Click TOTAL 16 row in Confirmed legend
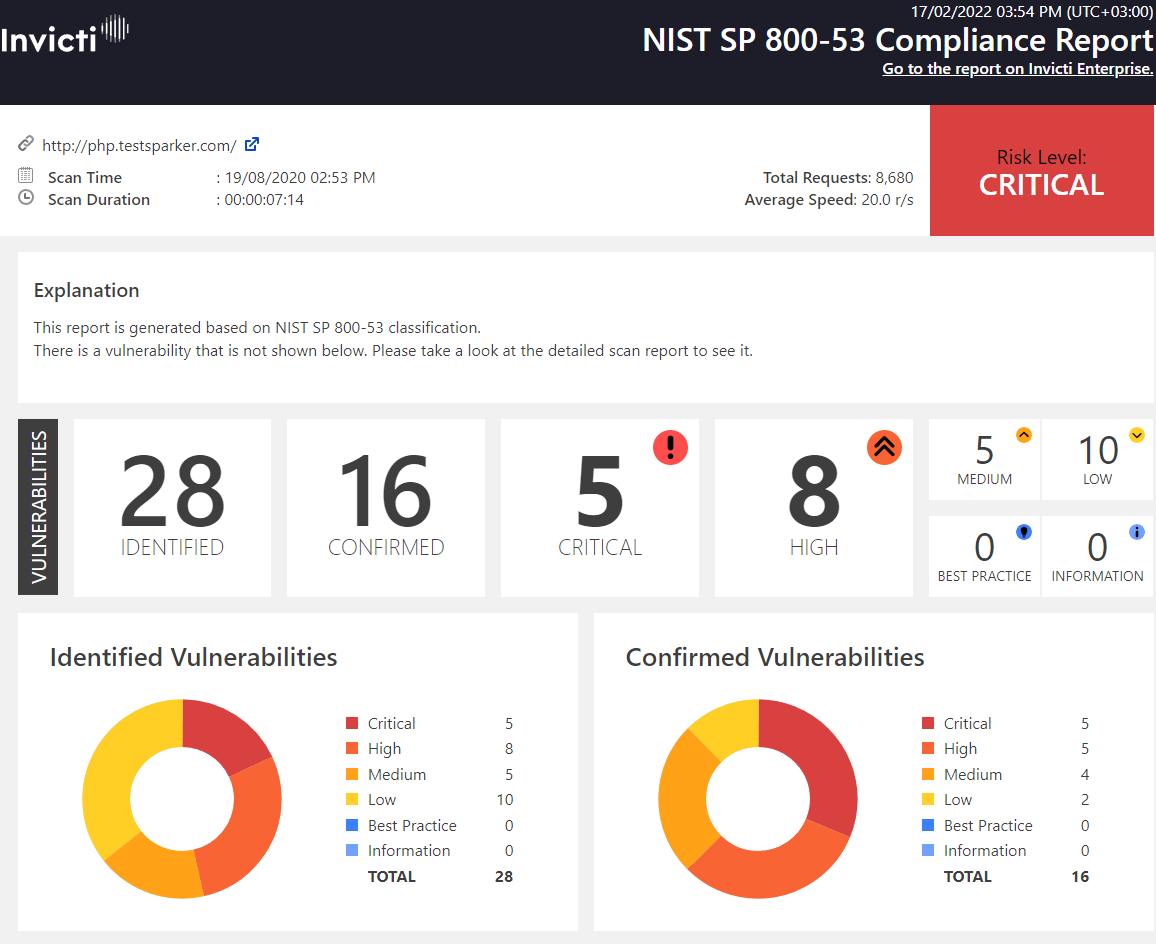The width and height of the screenshot is (1156, 944). tap(1016, 876)
